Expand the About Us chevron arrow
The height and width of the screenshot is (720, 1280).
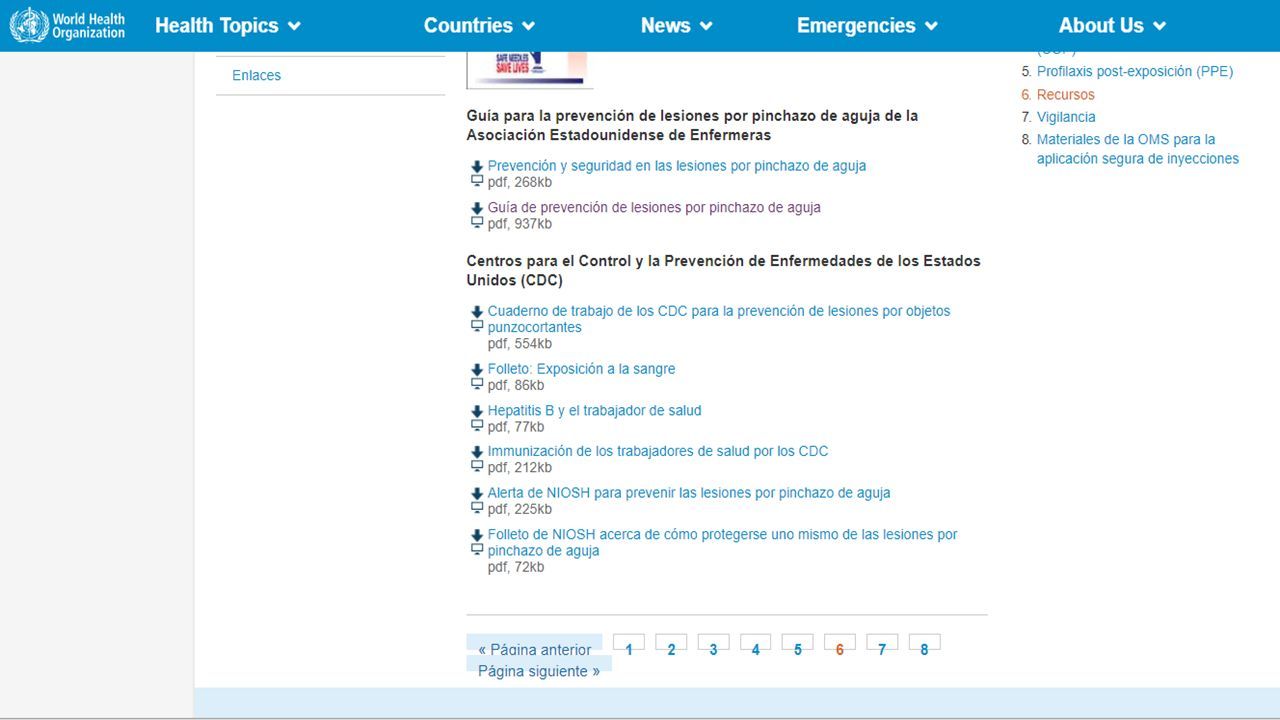[x=1160, y=27]
